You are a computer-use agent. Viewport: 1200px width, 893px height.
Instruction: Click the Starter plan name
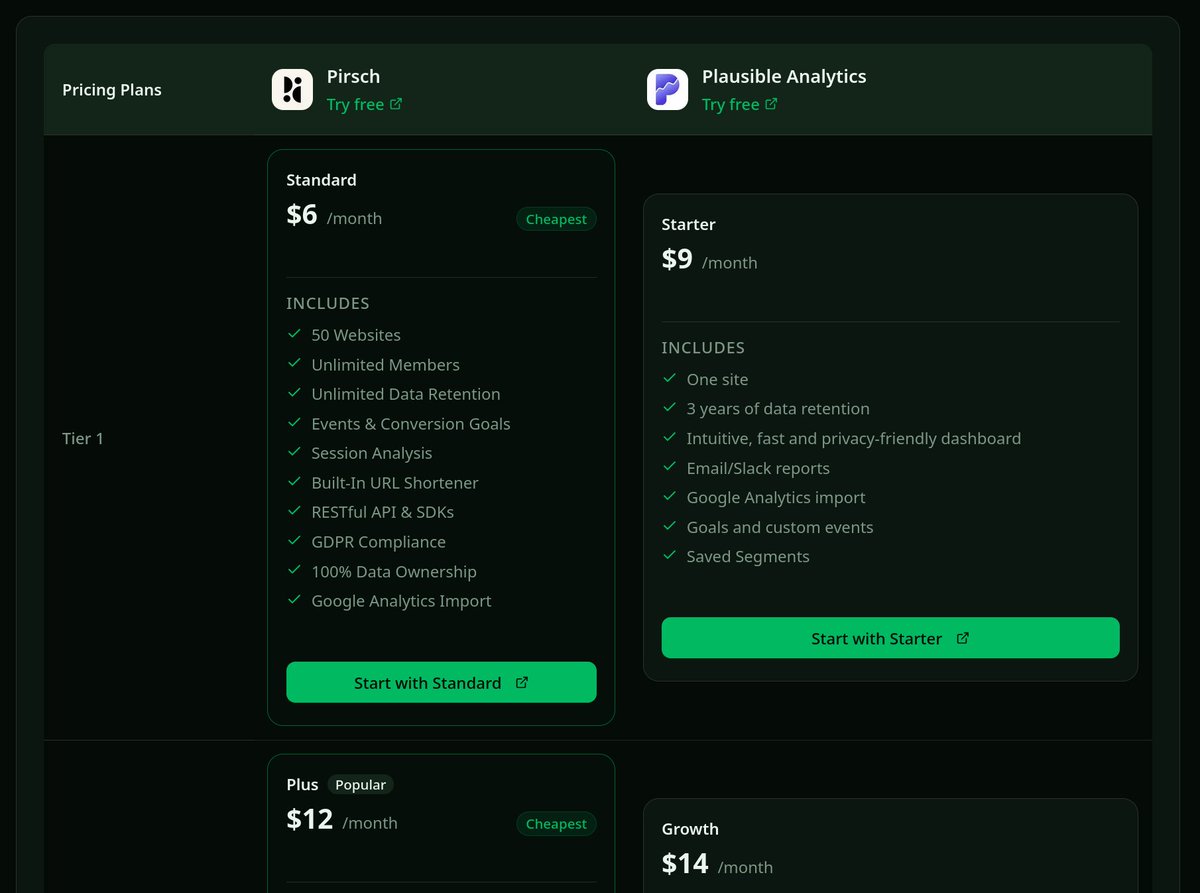pyautogui.click(x=688, y=224)
